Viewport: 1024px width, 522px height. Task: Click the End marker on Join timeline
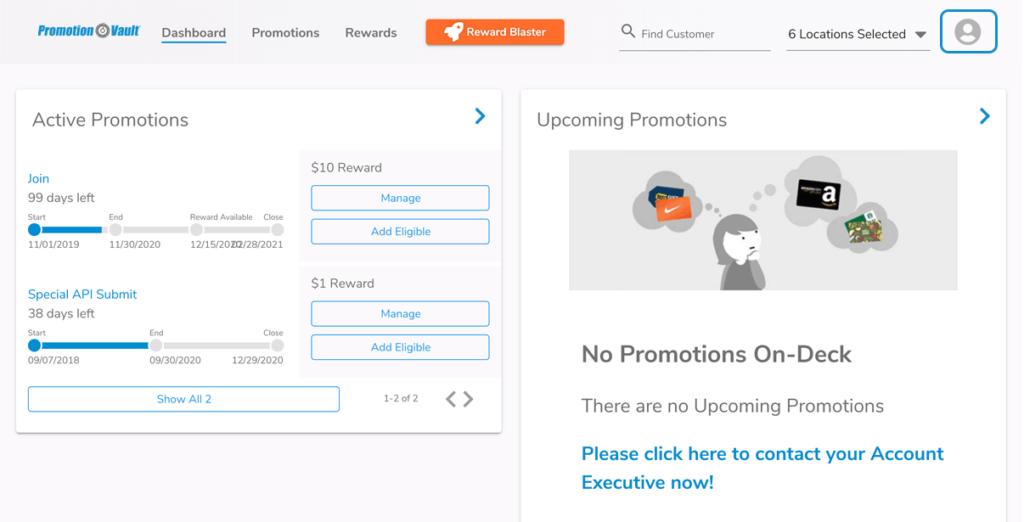[x=116, y=229]
